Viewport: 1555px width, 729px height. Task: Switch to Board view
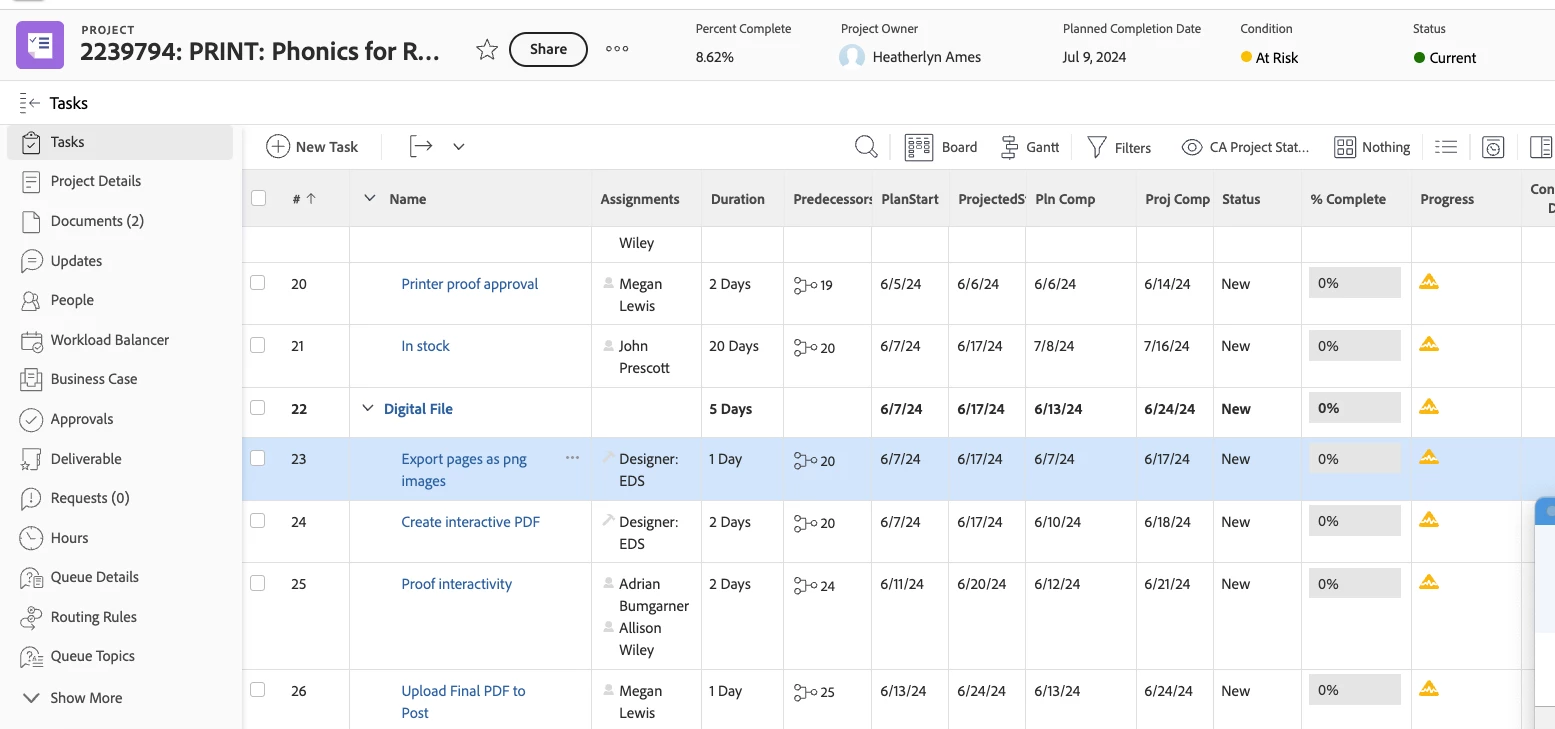click(940, 147)
